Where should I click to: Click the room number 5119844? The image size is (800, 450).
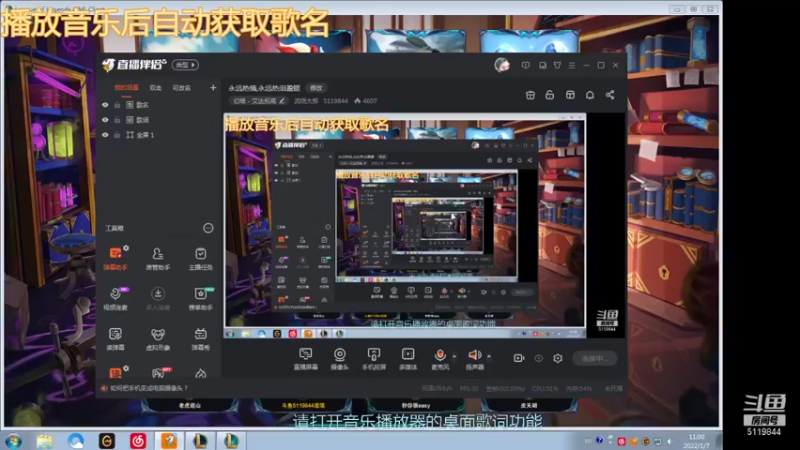(335, 101)
